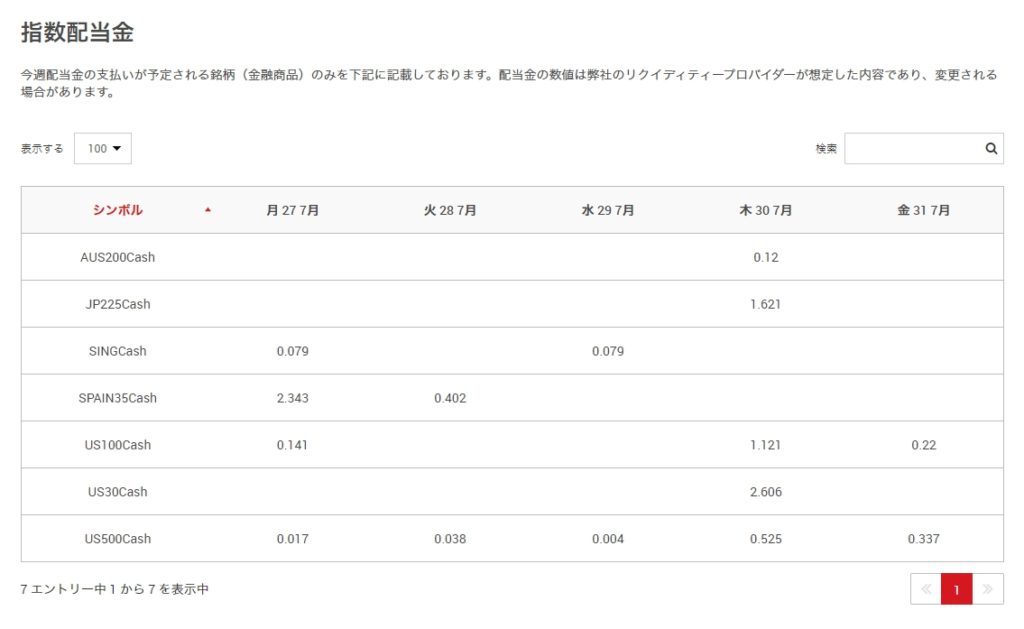Viewport: 1024px width, 629px height.
Task: Click the US500Cash symbol entry
Action: click(118, 539)
